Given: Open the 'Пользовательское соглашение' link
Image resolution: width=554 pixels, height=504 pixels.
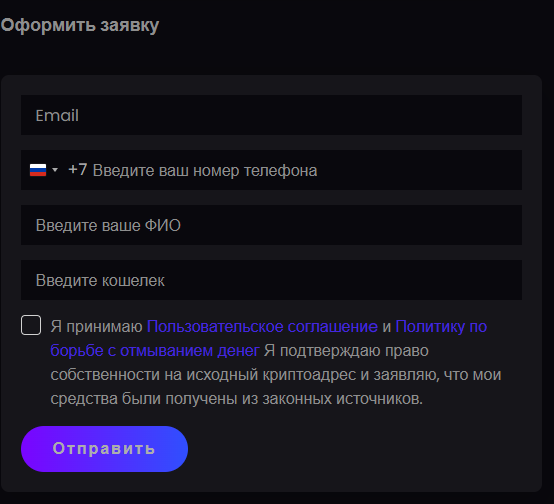Looking at the screenshot, I should [x=262, y=327].
